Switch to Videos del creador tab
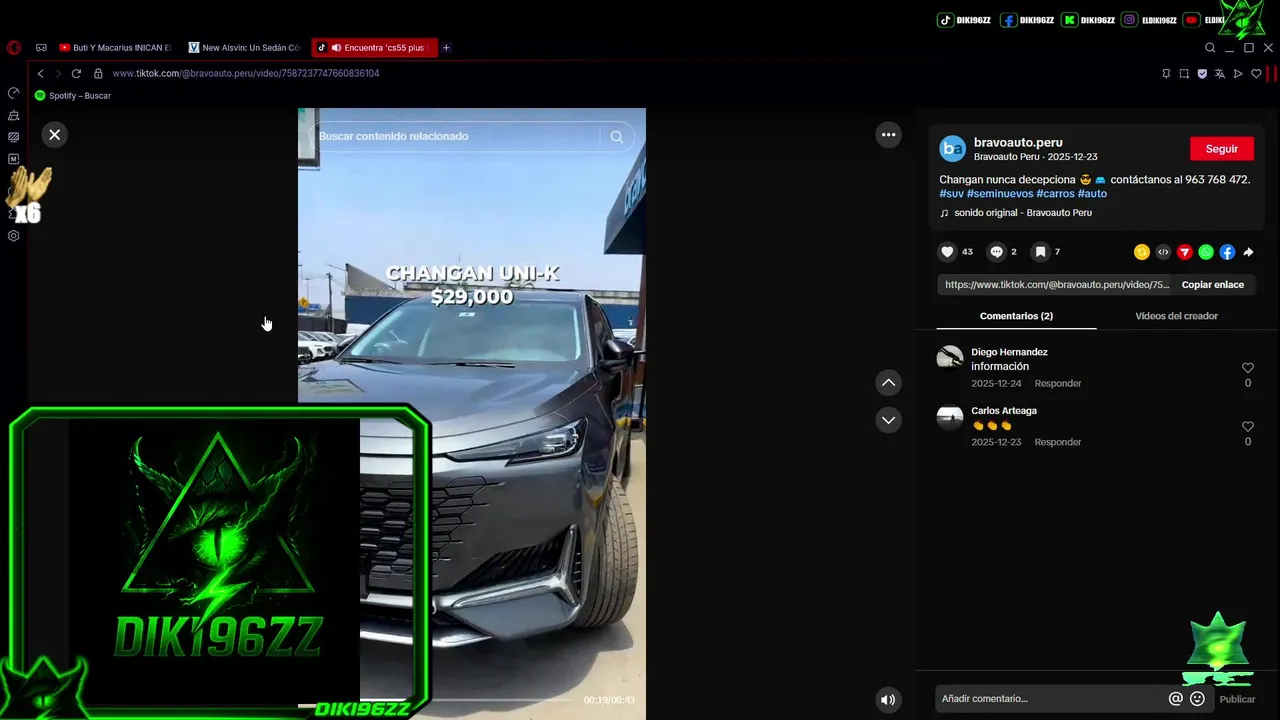This screenshot has width=1280, height=720. (x=1176, y=316)
